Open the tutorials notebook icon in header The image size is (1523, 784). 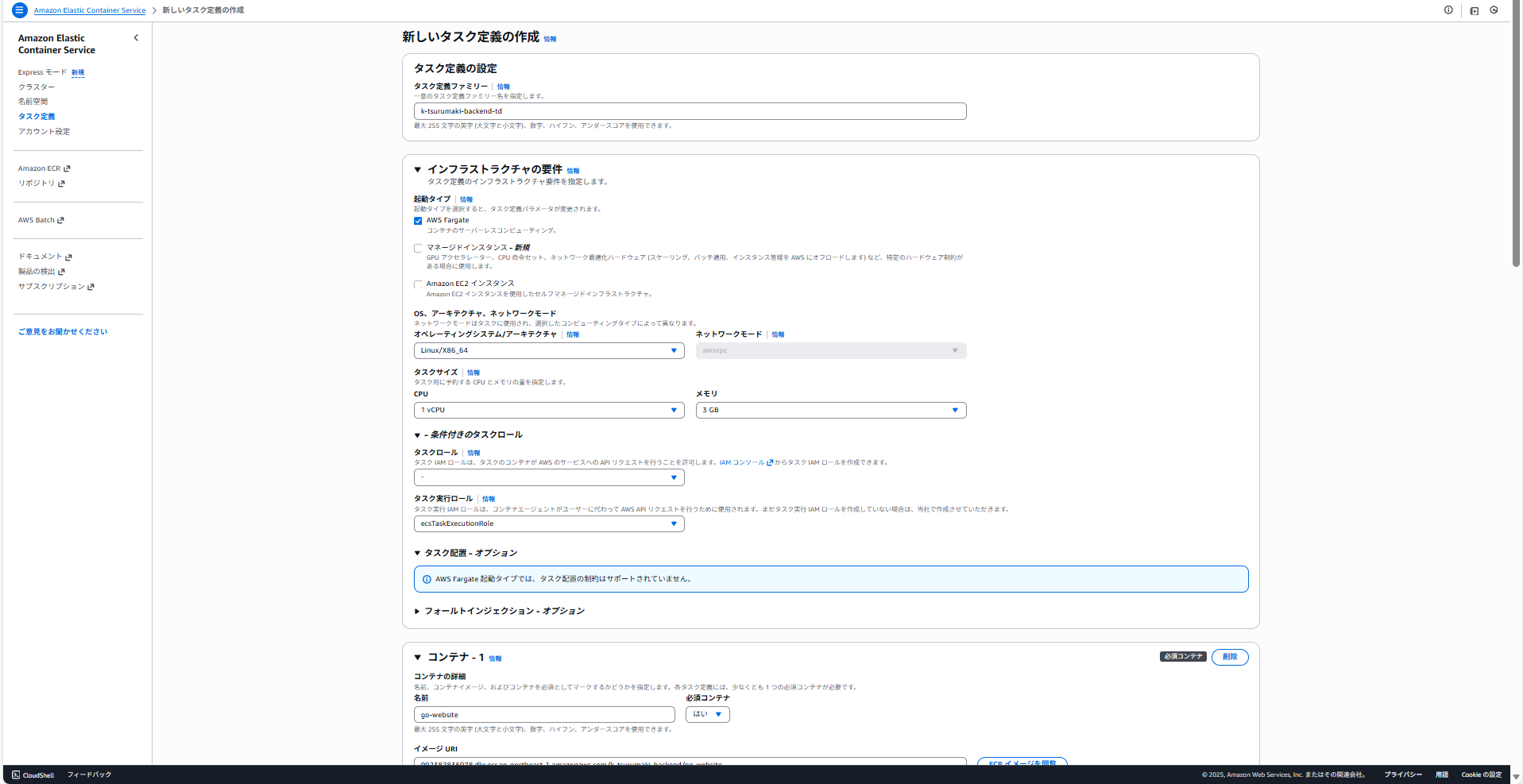[1474, 10]
